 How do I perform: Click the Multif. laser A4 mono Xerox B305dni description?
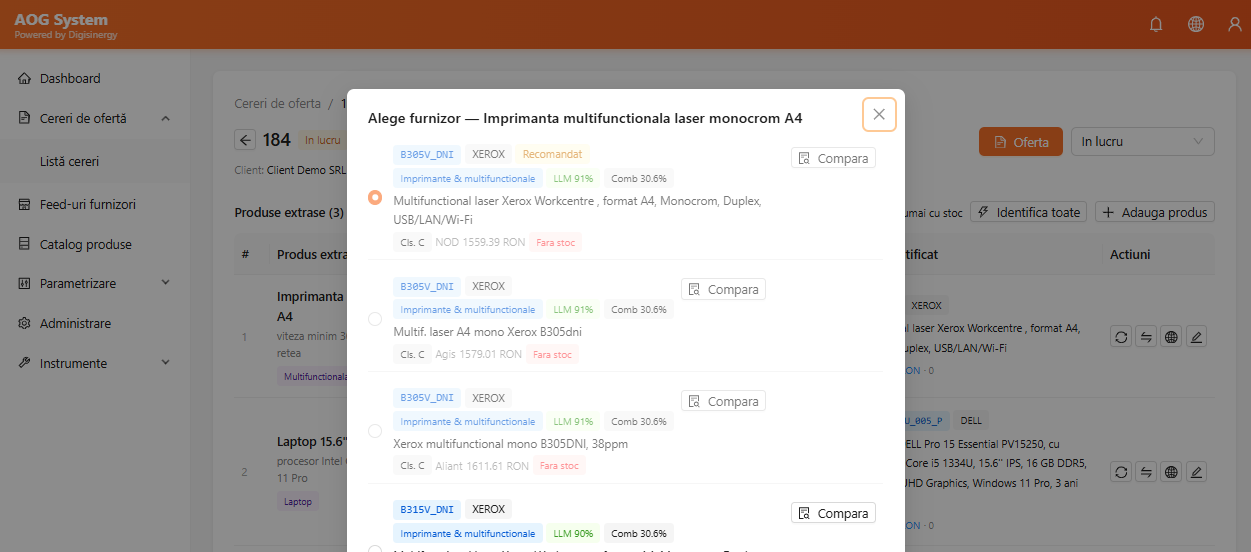pos(488,332)
